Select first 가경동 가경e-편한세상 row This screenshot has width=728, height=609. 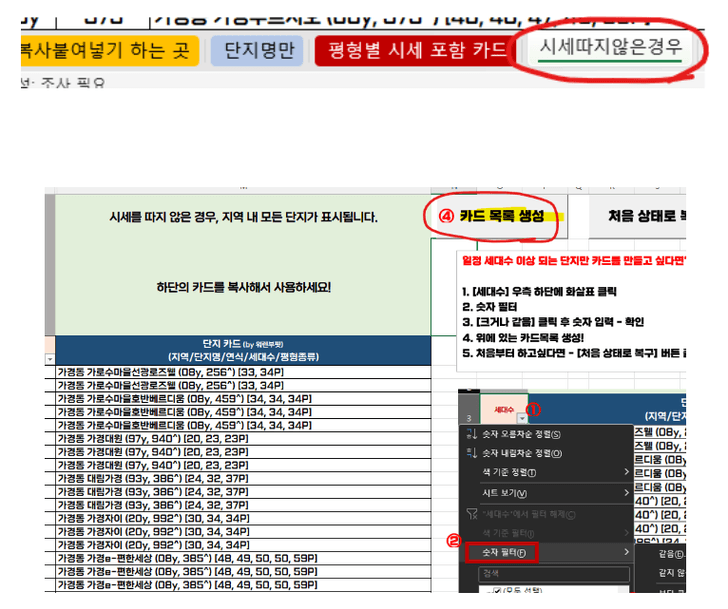(243, 558)
